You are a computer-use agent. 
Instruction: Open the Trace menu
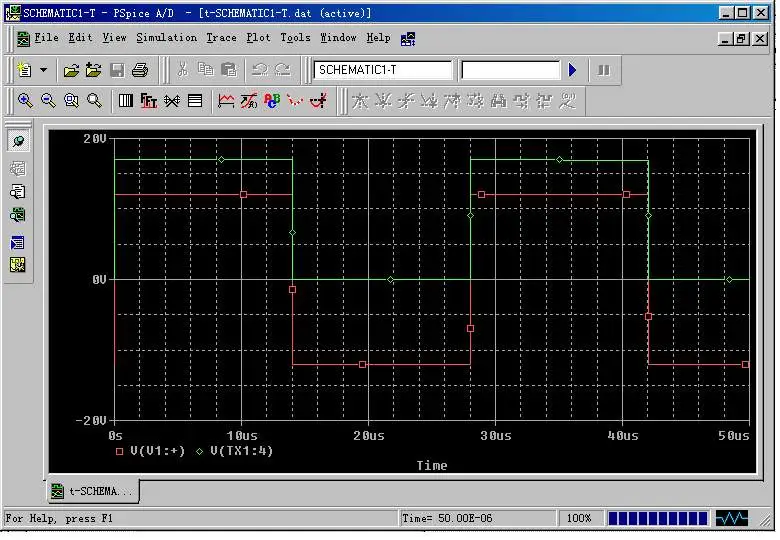pyautogui.click(x=221, y=38)
